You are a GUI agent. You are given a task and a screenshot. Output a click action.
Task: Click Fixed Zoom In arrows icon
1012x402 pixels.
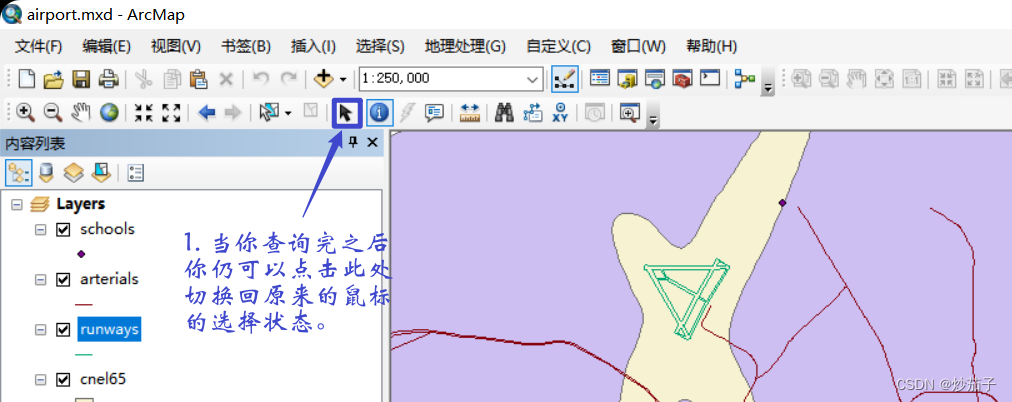pos(143,113)
